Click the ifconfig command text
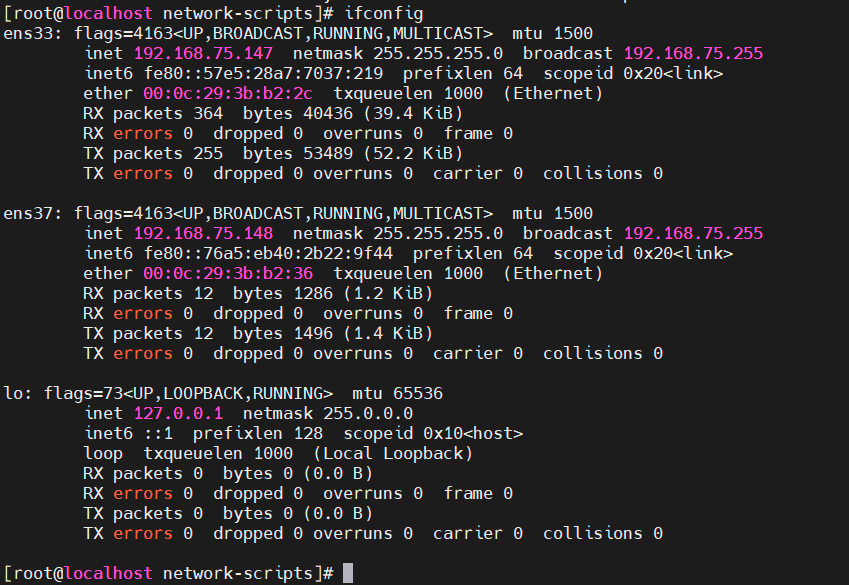The height and width of the screenshot is (585, 849). coord(384,13)
